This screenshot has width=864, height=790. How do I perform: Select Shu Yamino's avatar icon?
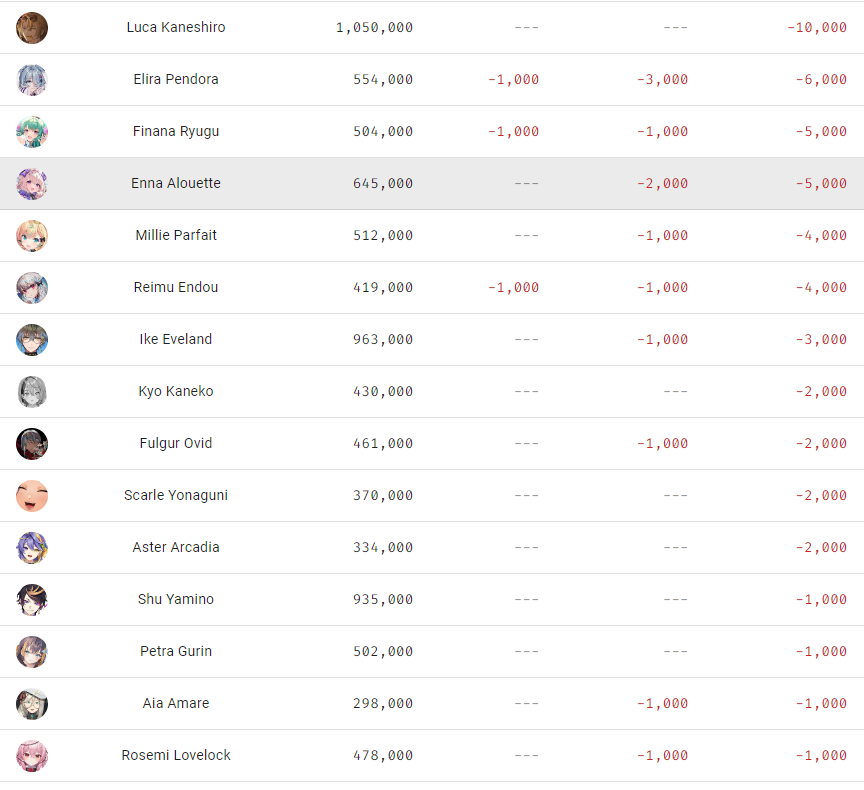point(32,600)
